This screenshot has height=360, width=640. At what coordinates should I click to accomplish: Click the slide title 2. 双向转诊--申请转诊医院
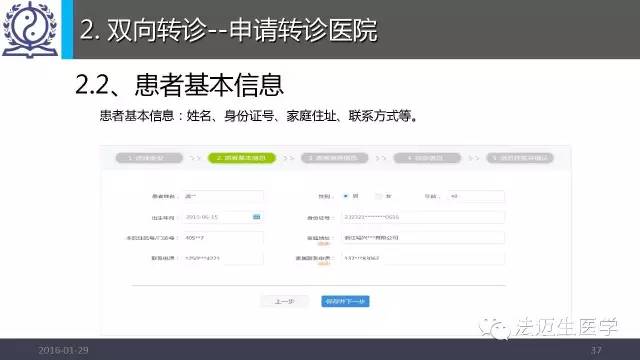(229, 30)
